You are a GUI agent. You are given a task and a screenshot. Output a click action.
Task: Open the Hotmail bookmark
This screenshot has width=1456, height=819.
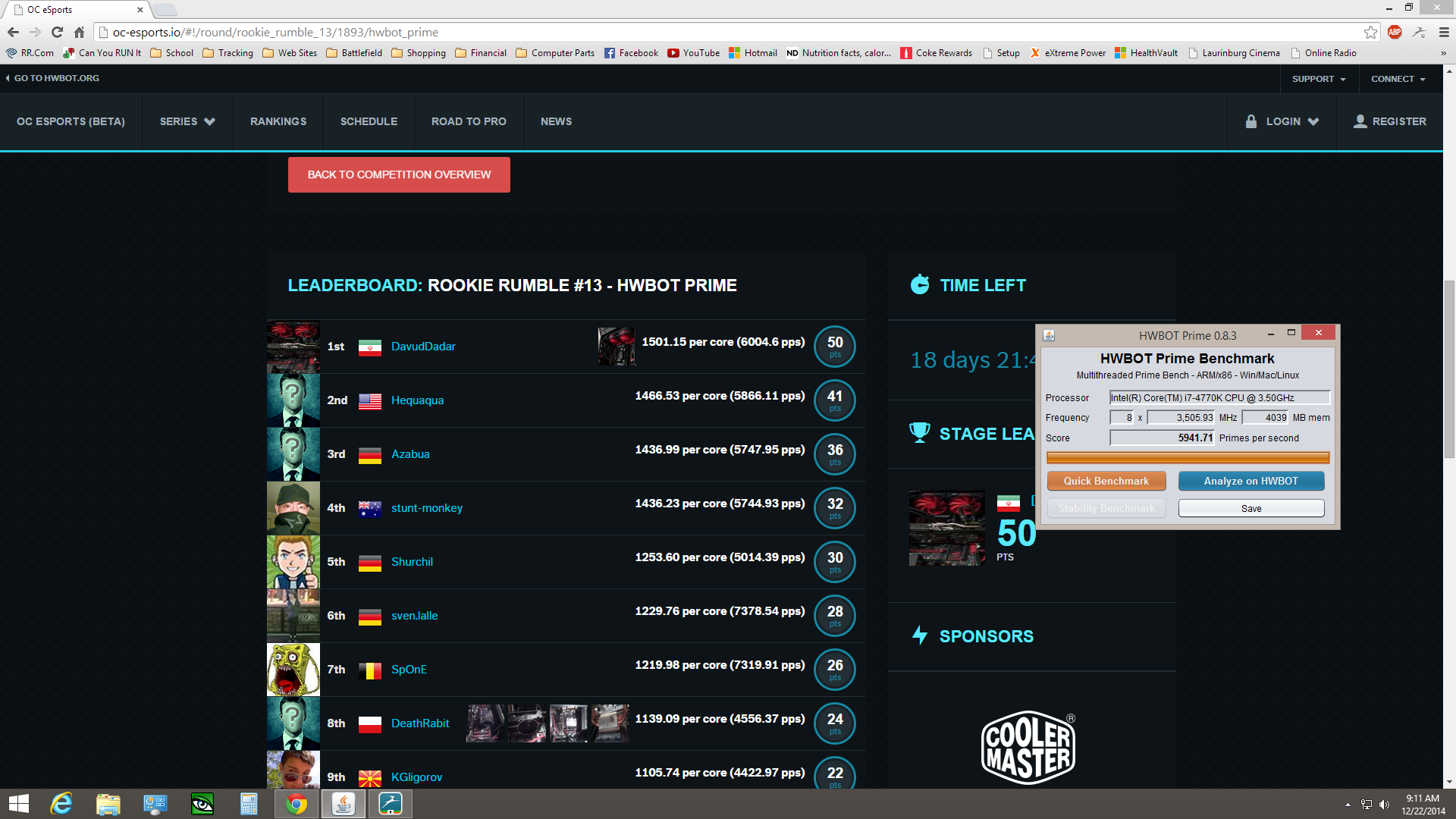pos(753,53)
